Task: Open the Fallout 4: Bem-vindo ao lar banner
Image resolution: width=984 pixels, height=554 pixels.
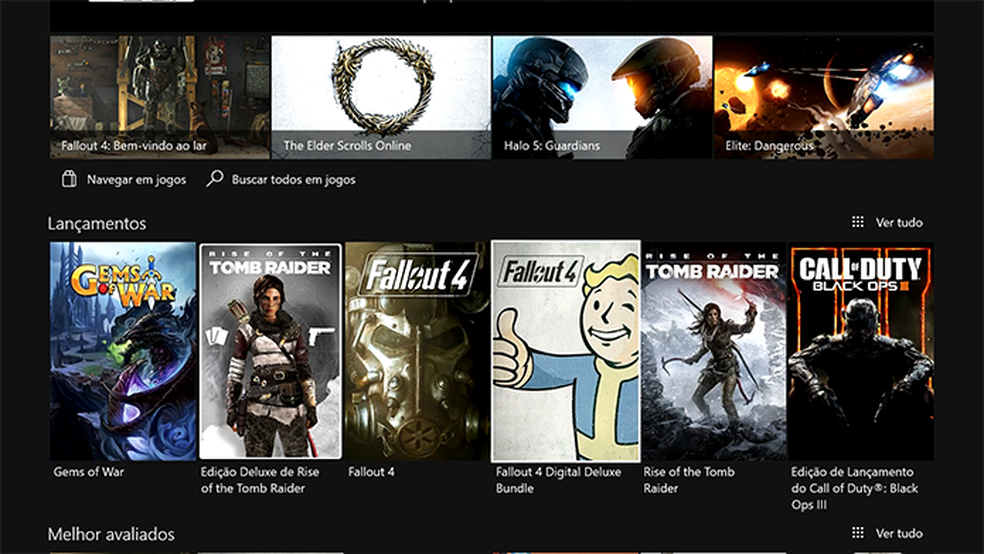Action: click(160, 97)
